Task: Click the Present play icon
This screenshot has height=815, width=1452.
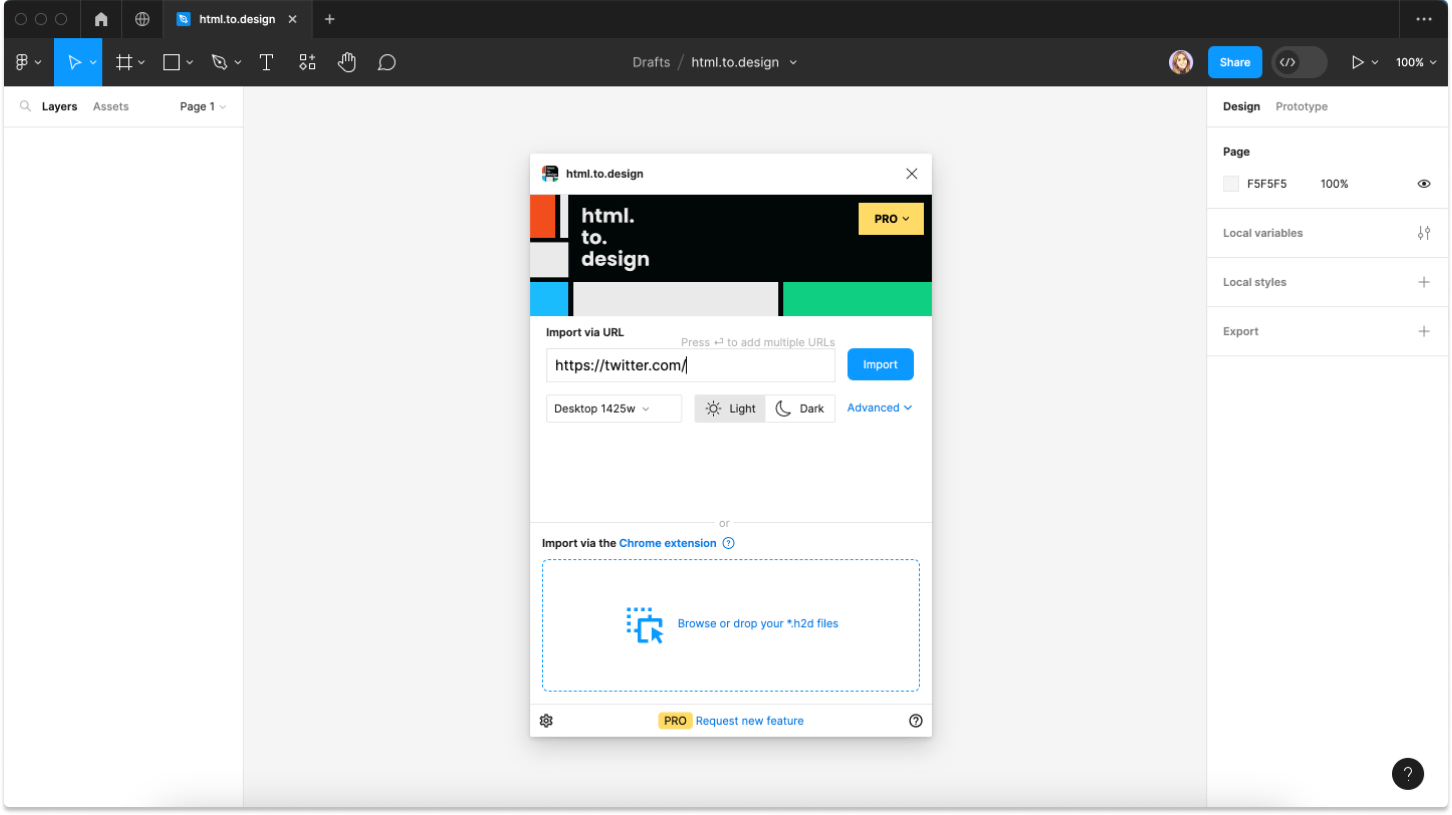Action: pyautogui.click(x=1357, y=62)
